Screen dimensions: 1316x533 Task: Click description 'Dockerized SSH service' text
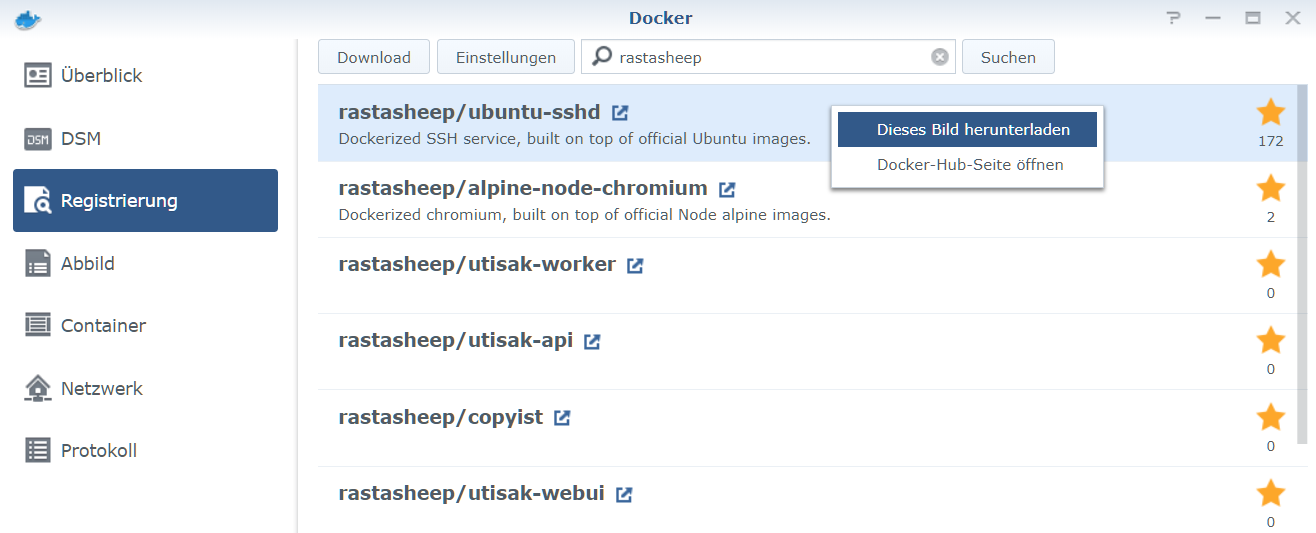pyautogui.click(x=575, y=138)
